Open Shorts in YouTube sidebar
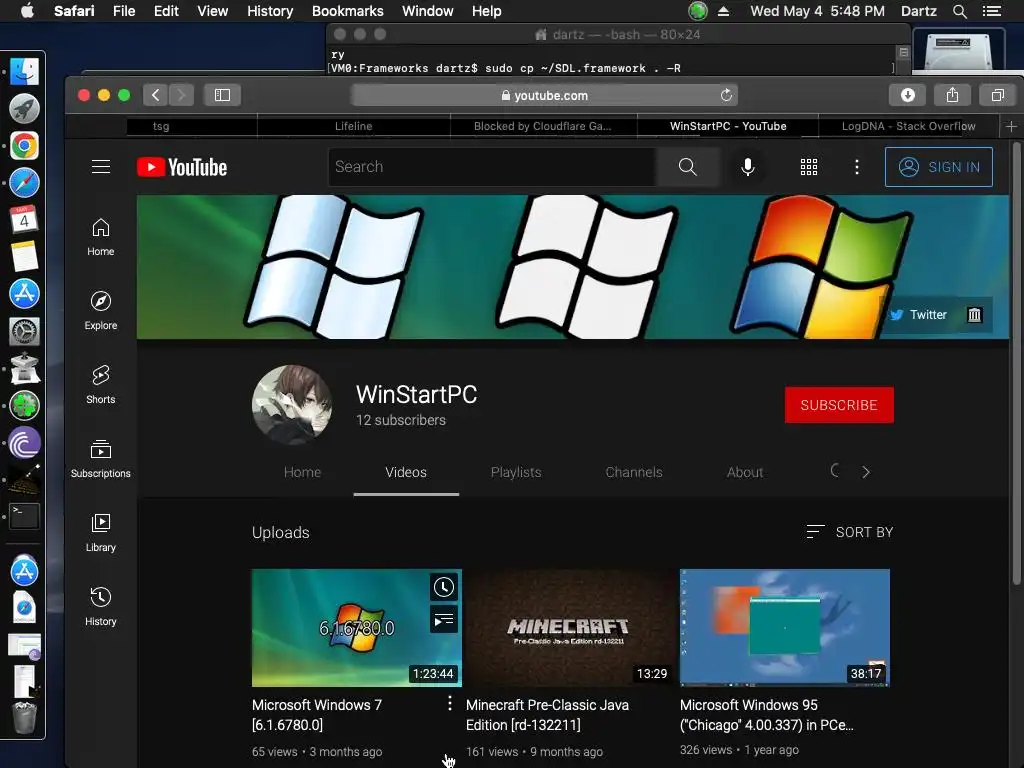This screenshot has height=768, width=1024. tap(101, 384)
